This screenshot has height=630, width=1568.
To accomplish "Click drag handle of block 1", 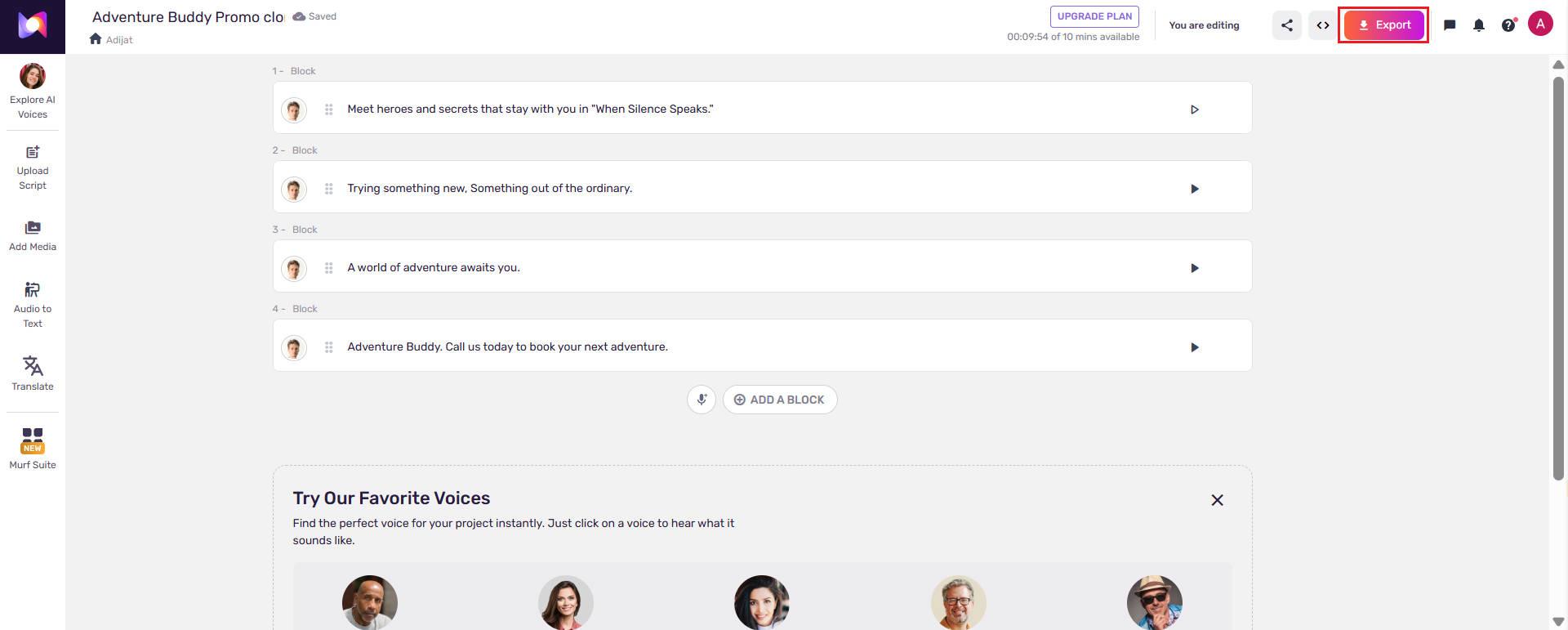I will click(328, 109).
